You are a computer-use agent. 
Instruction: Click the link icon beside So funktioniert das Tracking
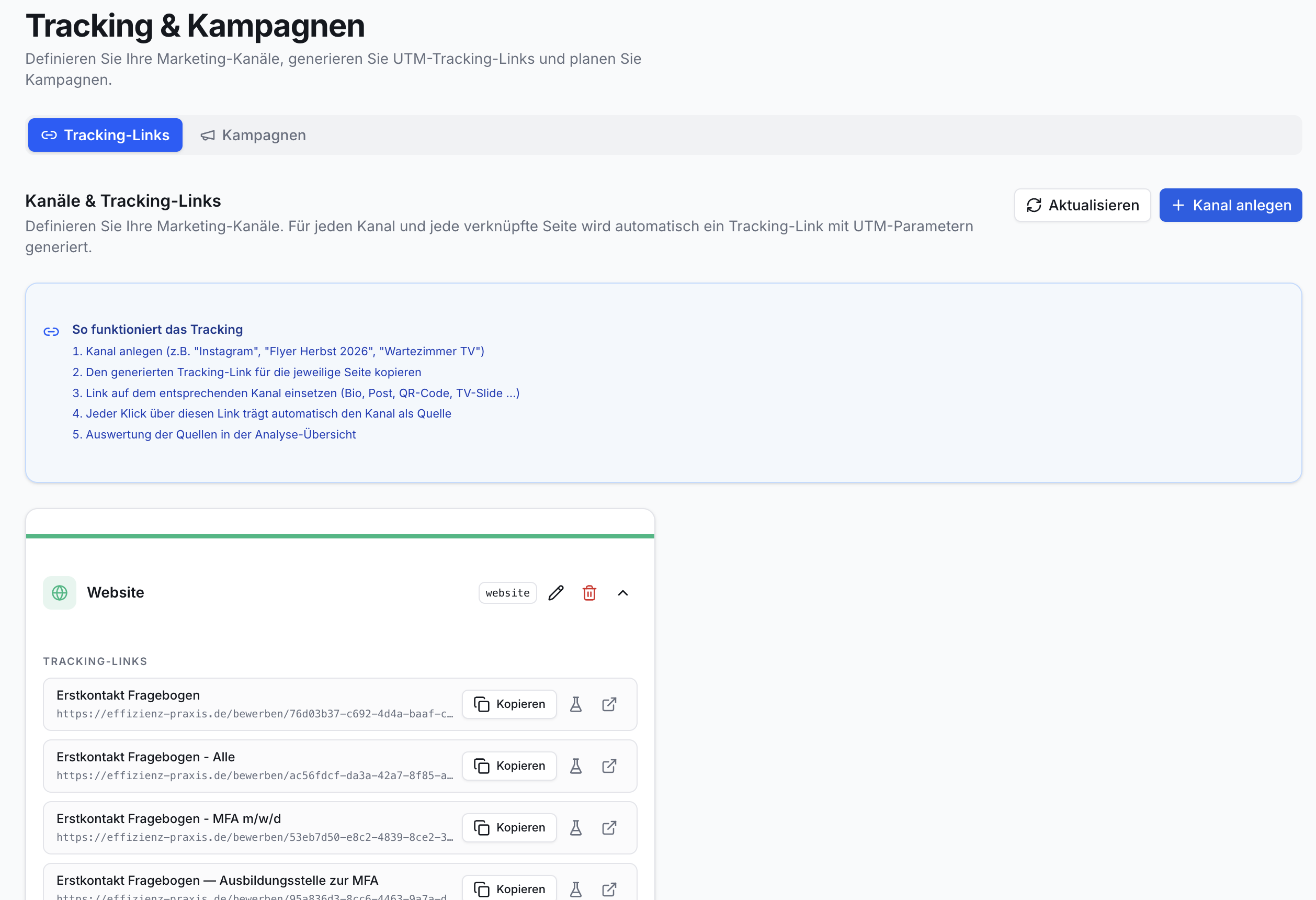(52, 331)
